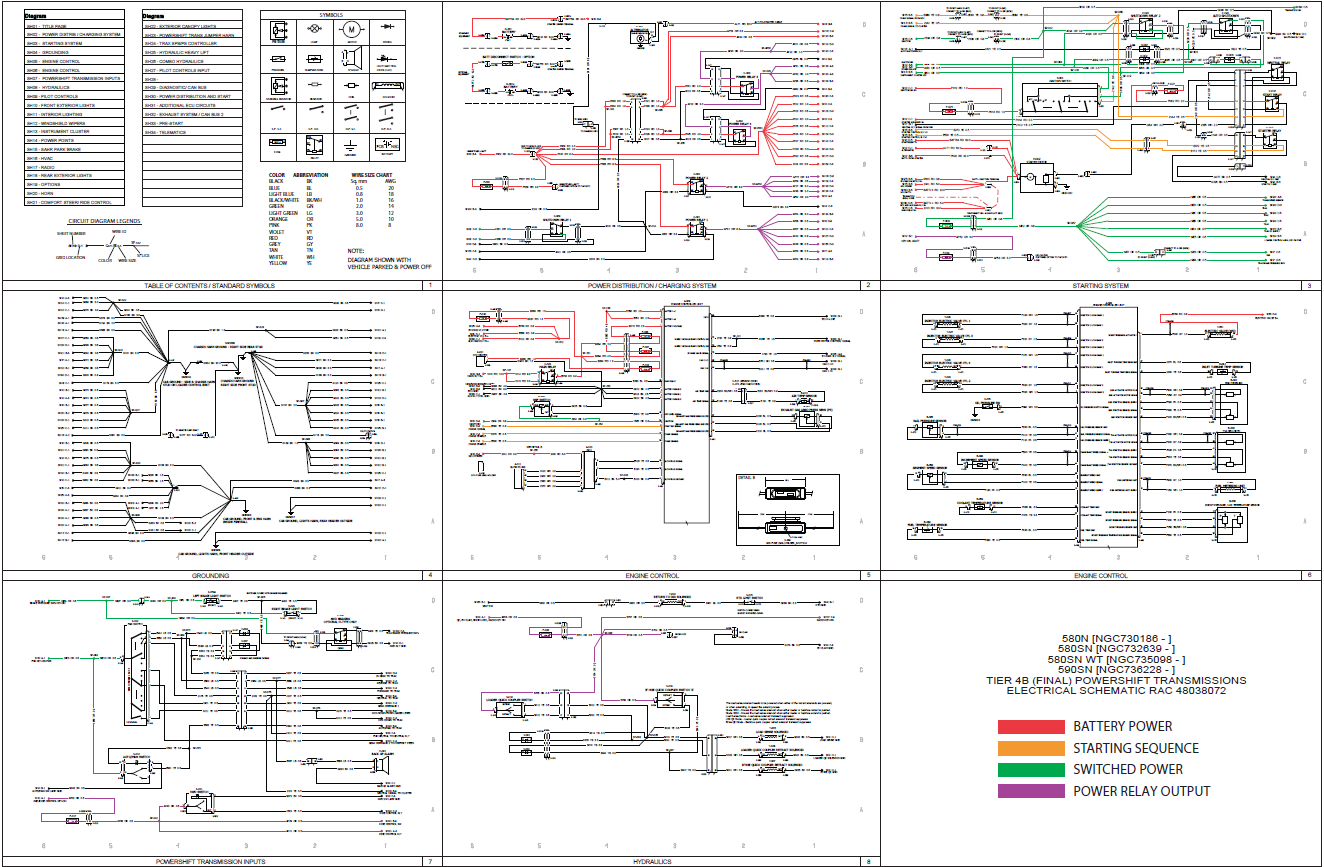Click the red Battery Power color swatch

pos(1031,726)
